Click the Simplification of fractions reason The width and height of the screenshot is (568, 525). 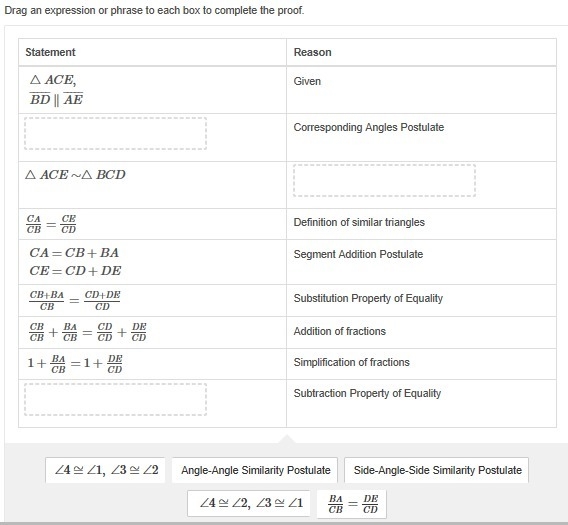(x=352, y=362)
